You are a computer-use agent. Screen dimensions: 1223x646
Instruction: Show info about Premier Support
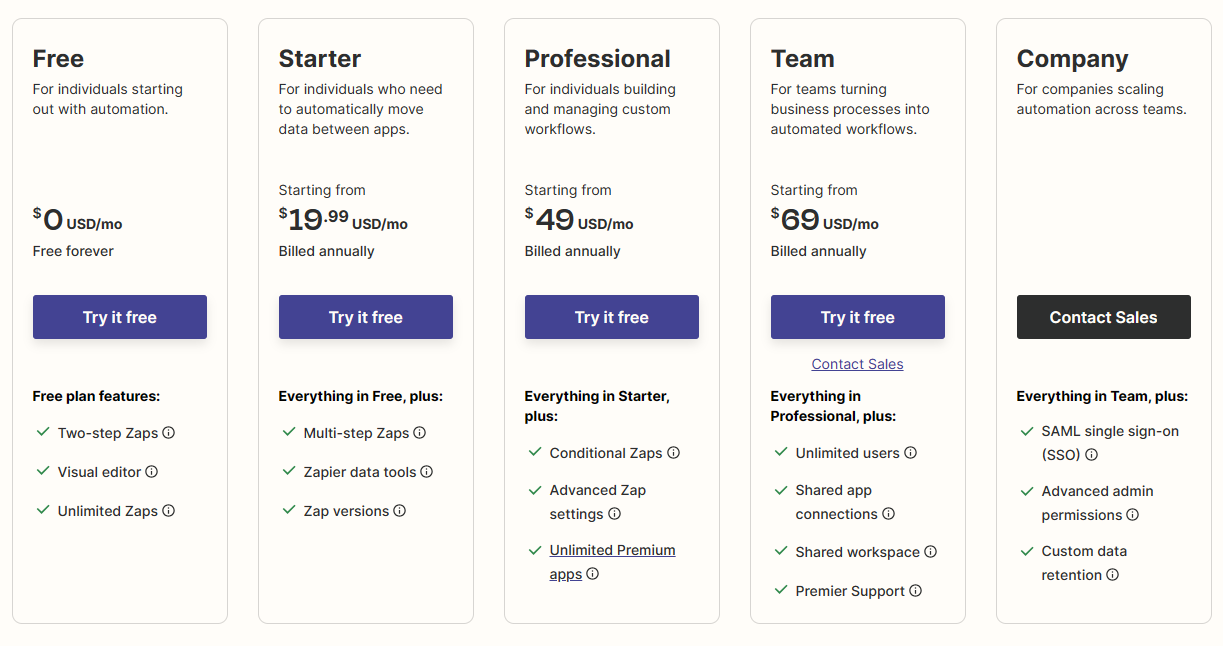[916, 591]
